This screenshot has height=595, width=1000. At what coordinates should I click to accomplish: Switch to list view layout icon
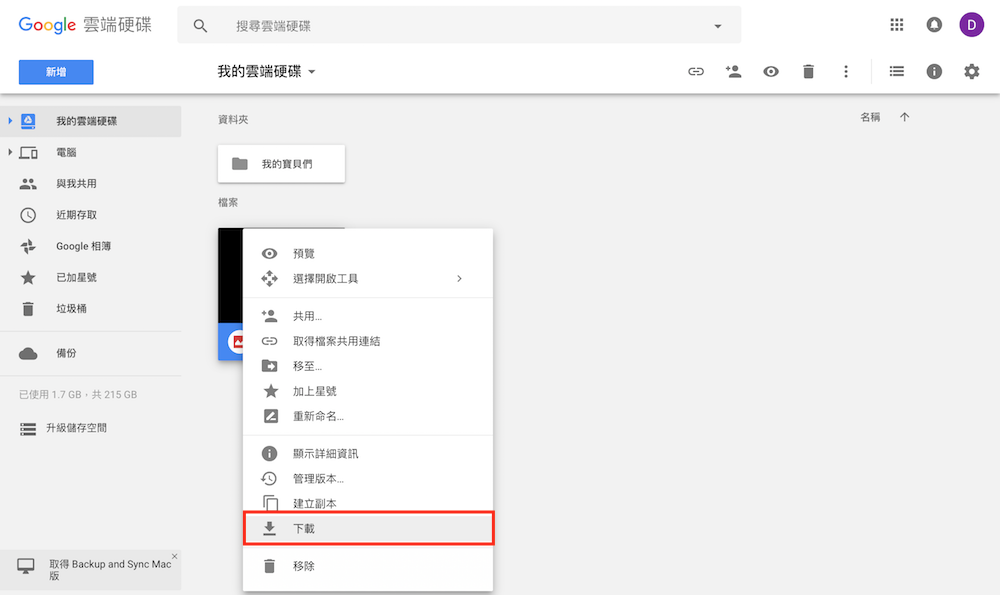[897, 71]
